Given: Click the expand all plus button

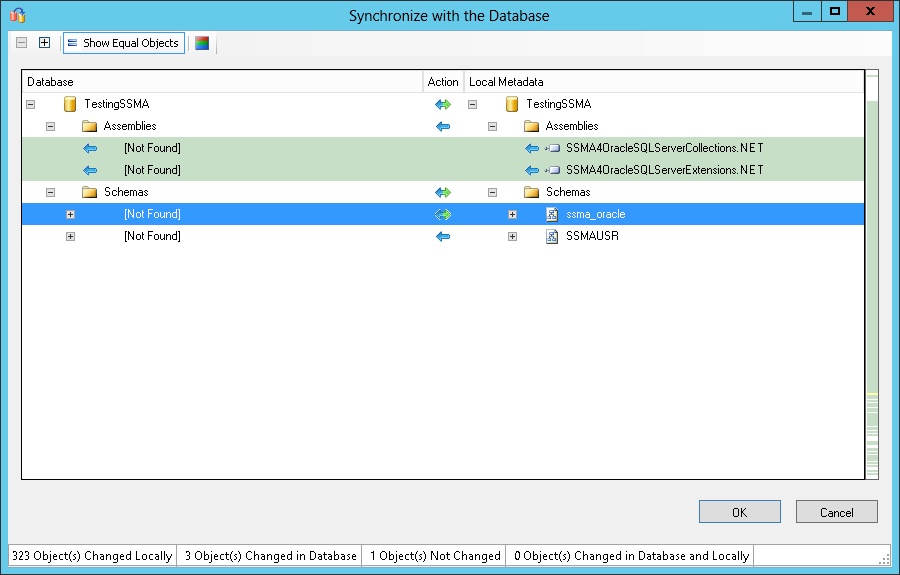Looking at the screenshot, I should (x=44, y=43).
